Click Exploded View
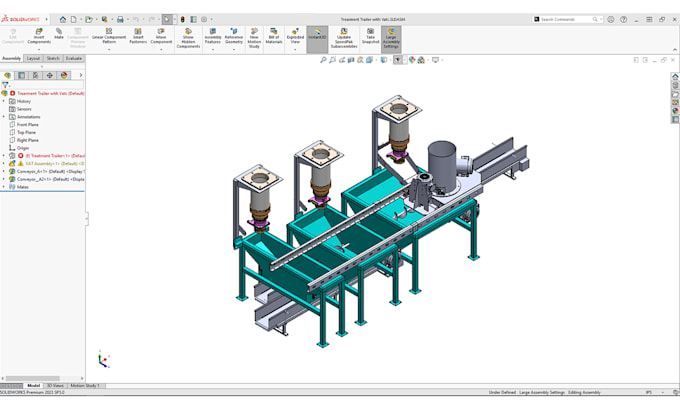The height and width of the screenshot is (409, 680). pyautogui.click(x=295, y=36)
